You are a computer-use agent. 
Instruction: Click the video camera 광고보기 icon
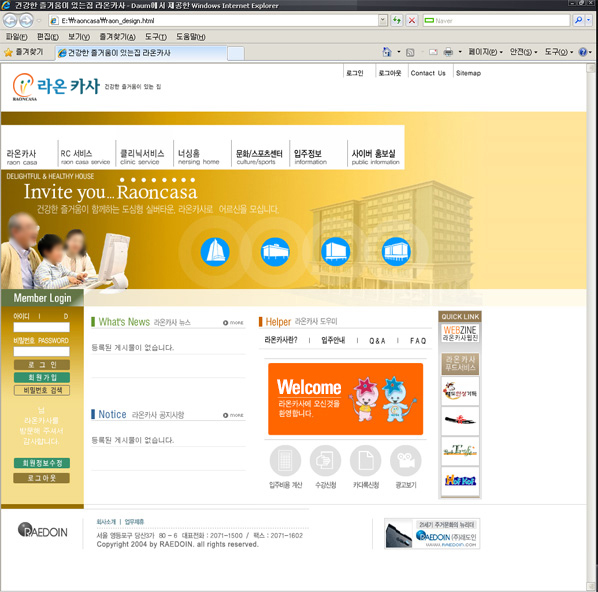tap(405, 461)
